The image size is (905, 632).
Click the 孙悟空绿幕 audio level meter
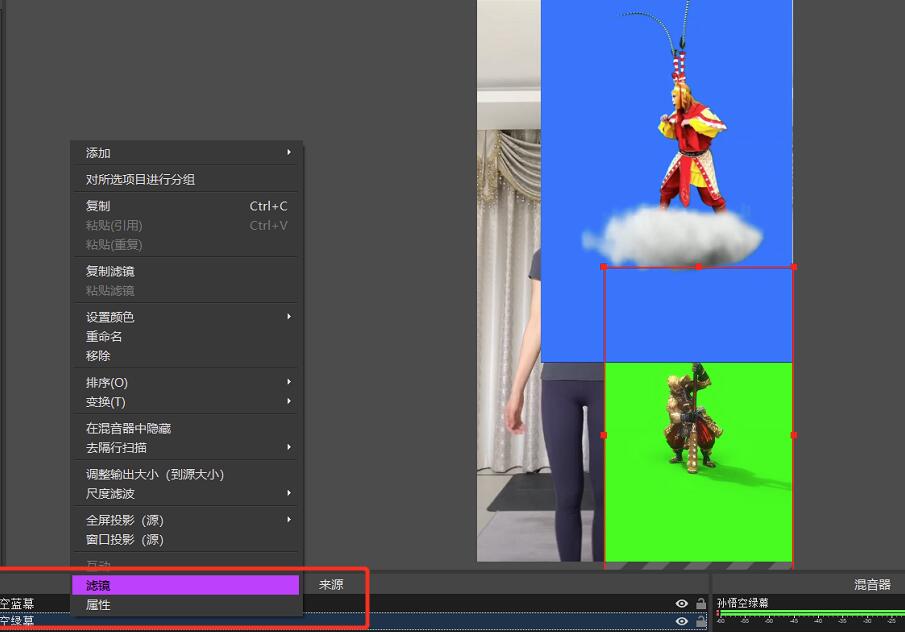coord(810,614)
